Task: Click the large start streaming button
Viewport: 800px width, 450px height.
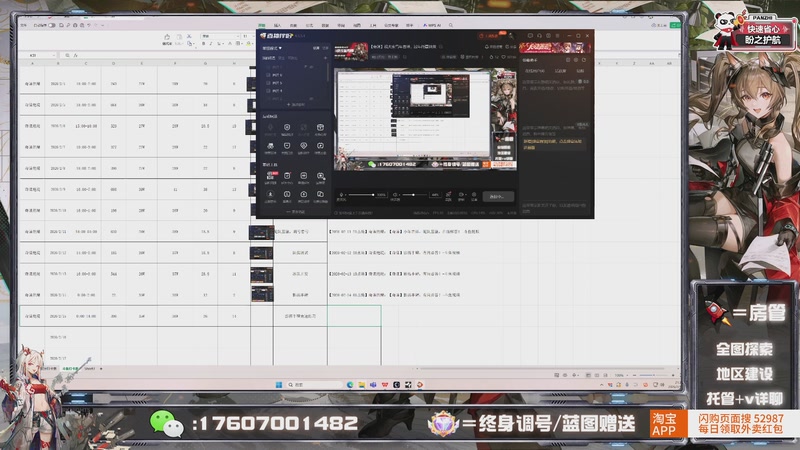Action: 498,196
